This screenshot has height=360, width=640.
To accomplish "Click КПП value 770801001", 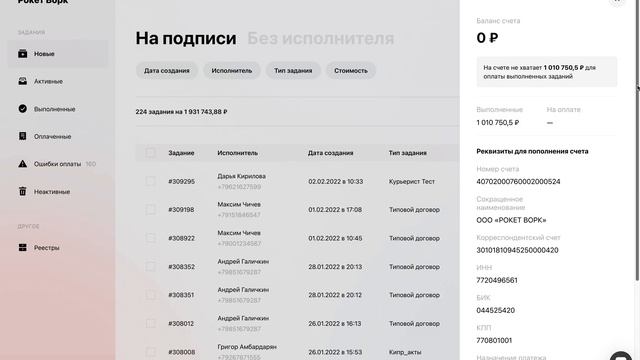I will 494,340.
